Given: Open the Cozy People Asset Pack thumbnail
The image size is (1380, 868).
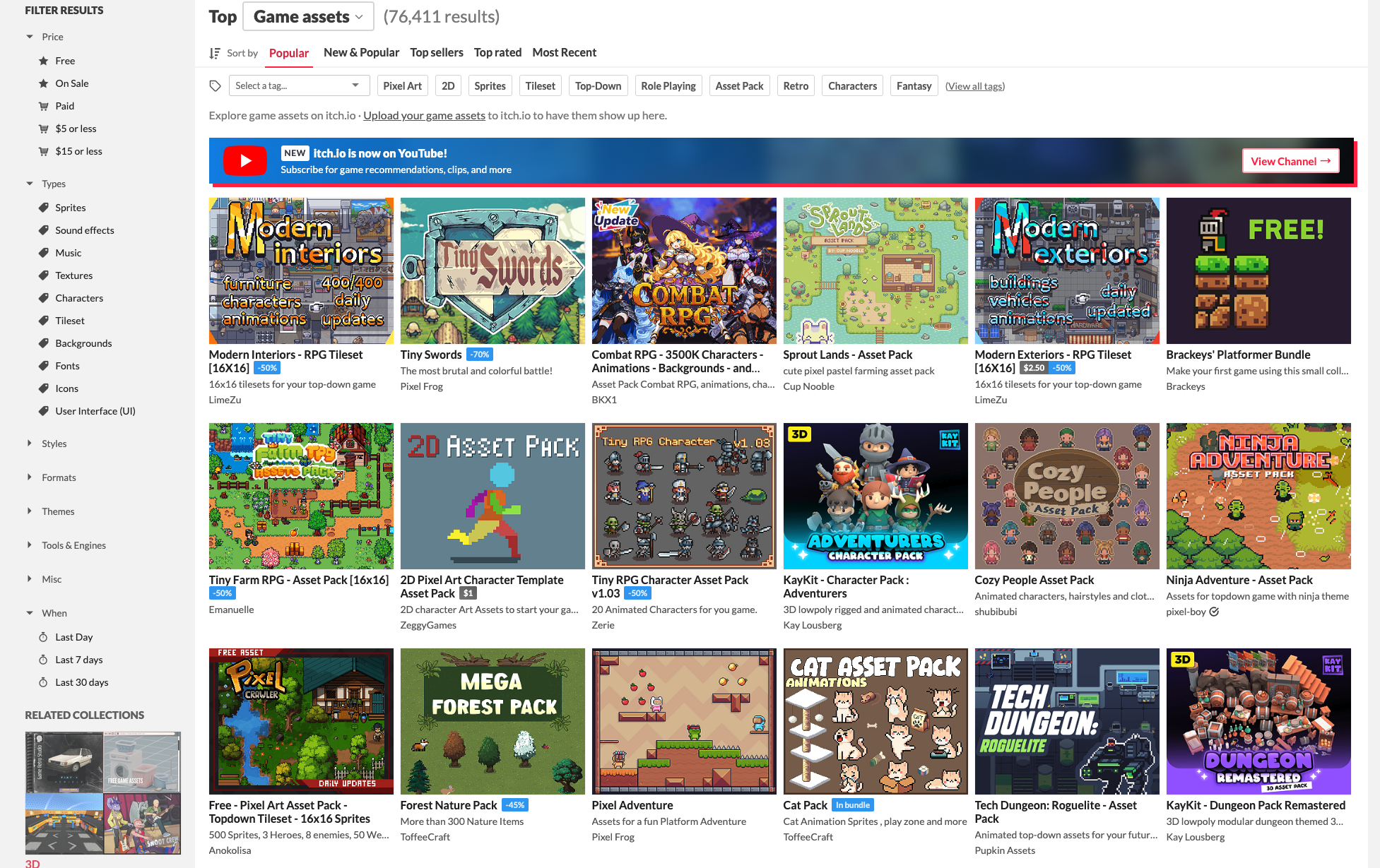Looking at the screenshot, I should click(1067, 496).
